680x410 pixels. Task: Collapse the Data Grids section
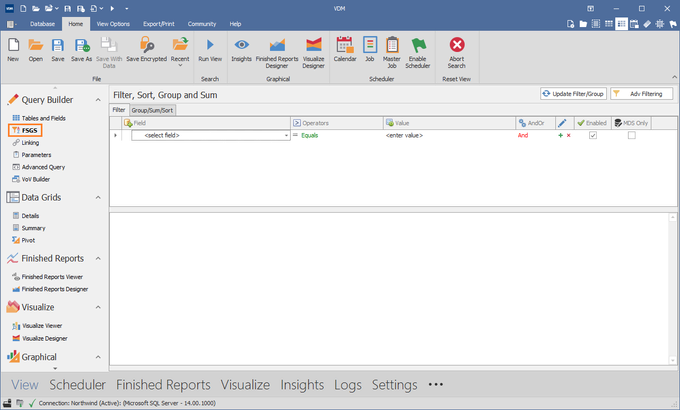pyautogui.click(x=98, y=197)
